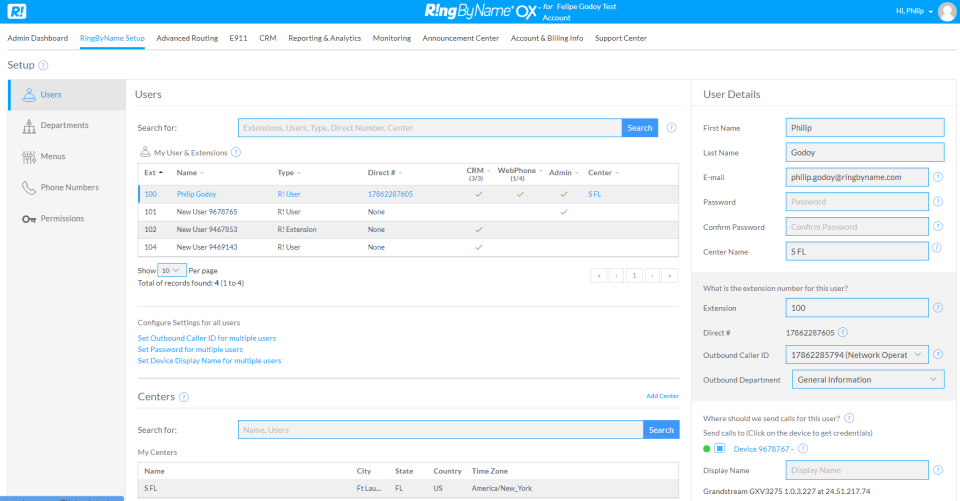Screen dimensions: 960x501
Task: Click help icon beside E-mail field
Action: click(937, 177)
